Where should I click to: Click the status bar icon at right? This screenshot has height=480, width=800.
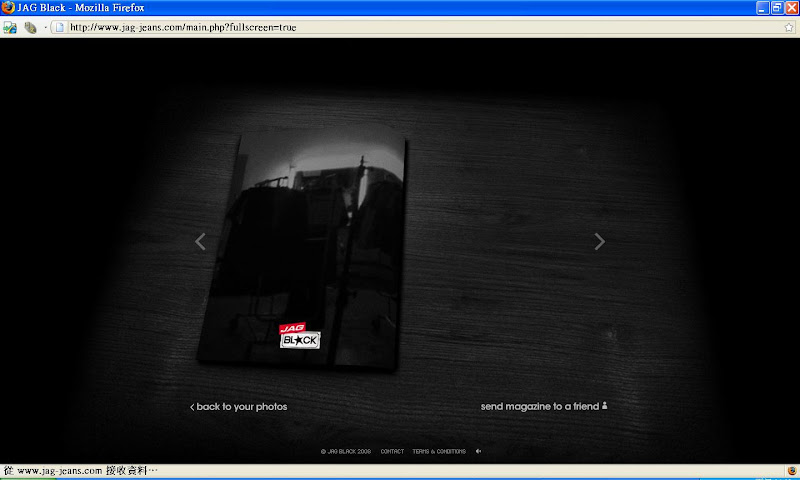(x=792, y=470)
